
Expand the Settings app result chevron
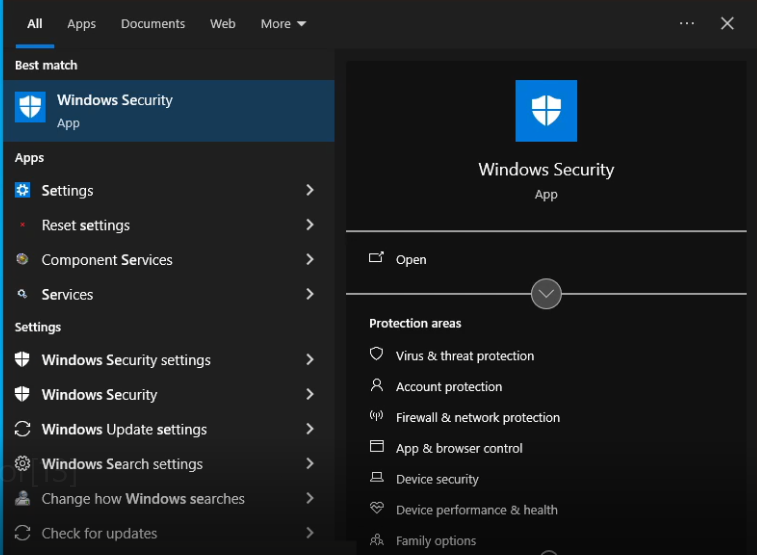310,190
